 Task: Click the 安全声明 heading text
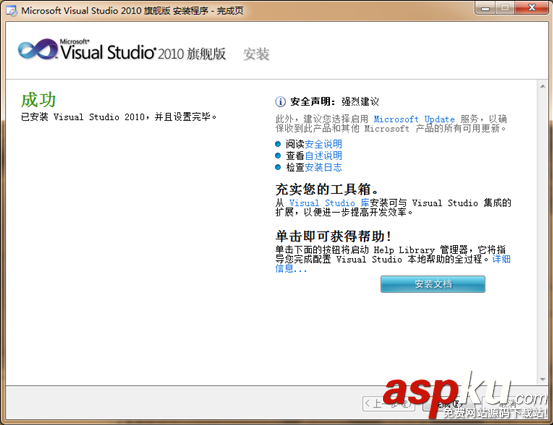click(312, 102)
